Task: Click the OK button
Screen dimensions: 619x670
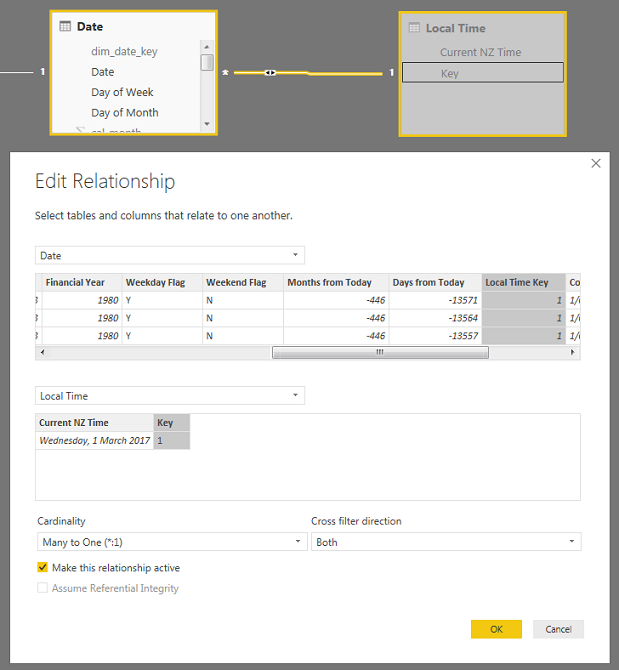Action: [496, 629]
